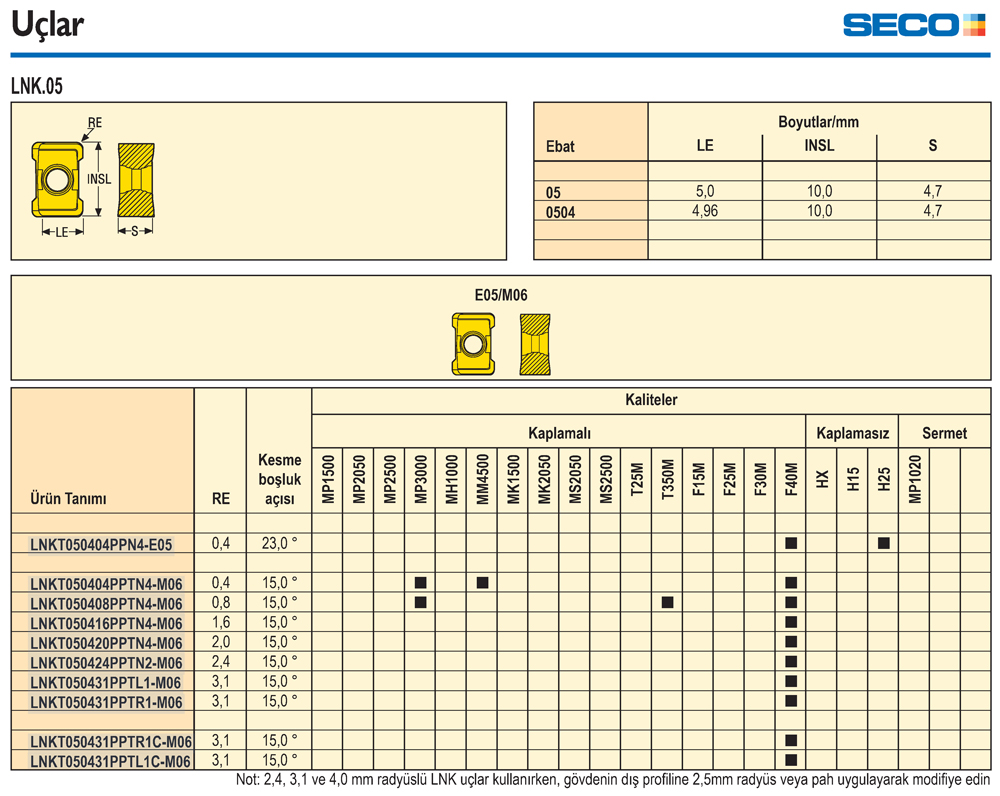Click the 'MM4500' grade column header
This screenshot has height=796, width=1000.
point(483,479)
